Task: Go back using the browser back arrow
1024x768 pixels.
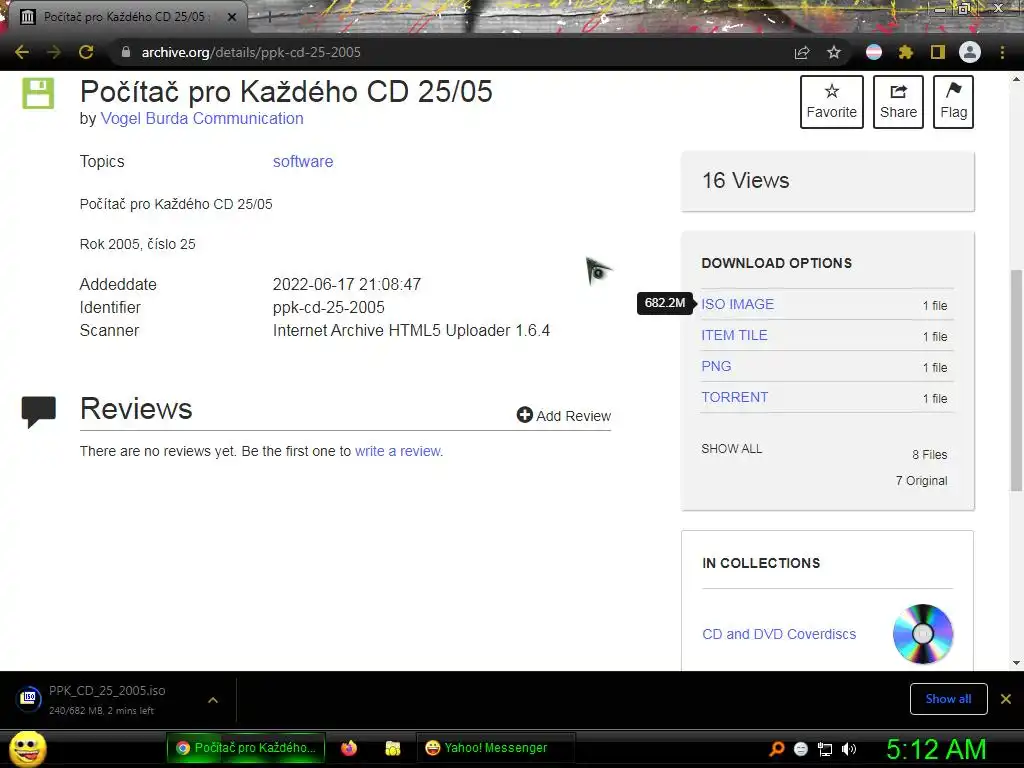Action: [22, 52]
